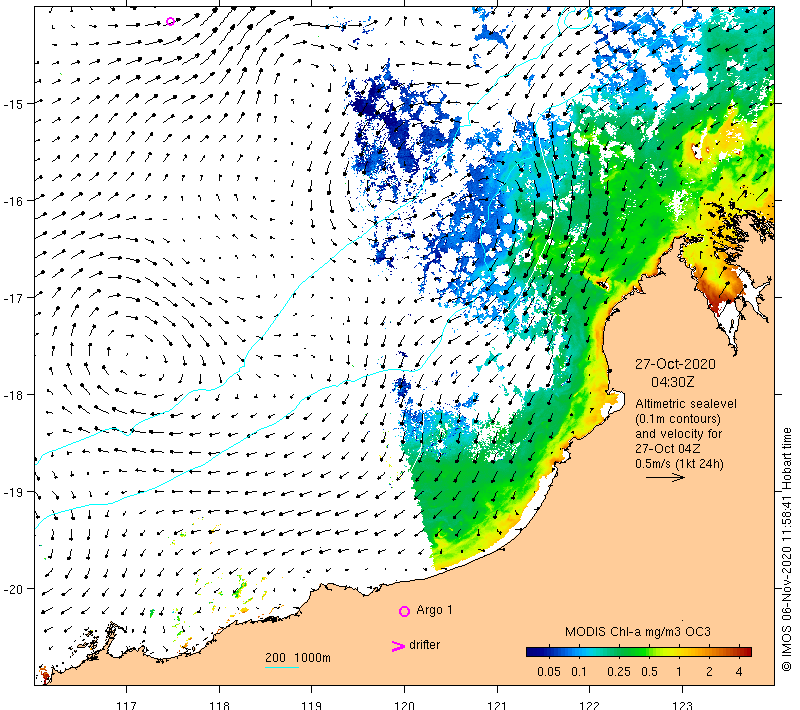Click the longitude axis label 122
The height and width of the screenshot is (710, 800).
[x=590, y=705]
